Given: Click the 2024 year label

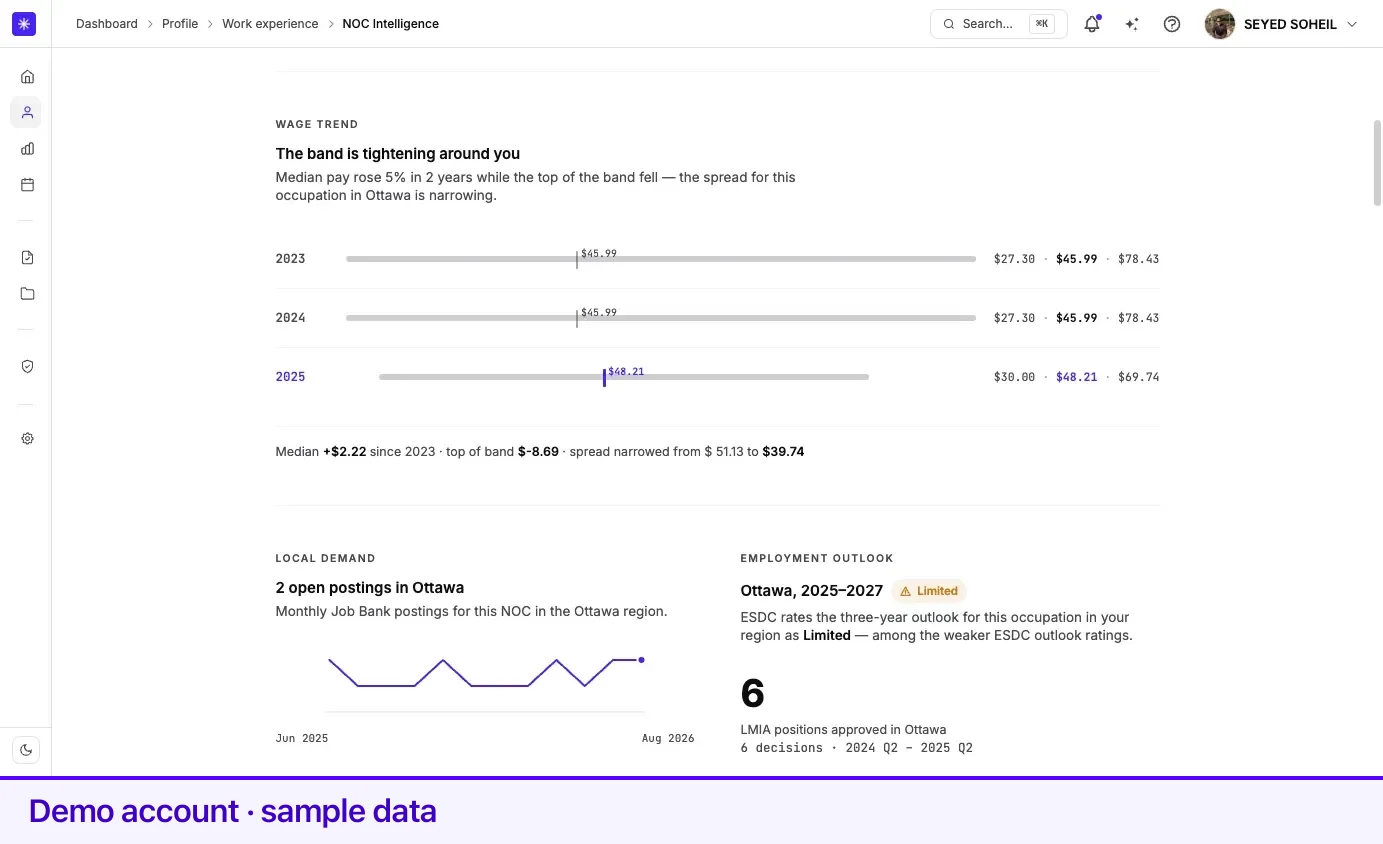Looking at the screenshot, I should click(x=290, y=318).
